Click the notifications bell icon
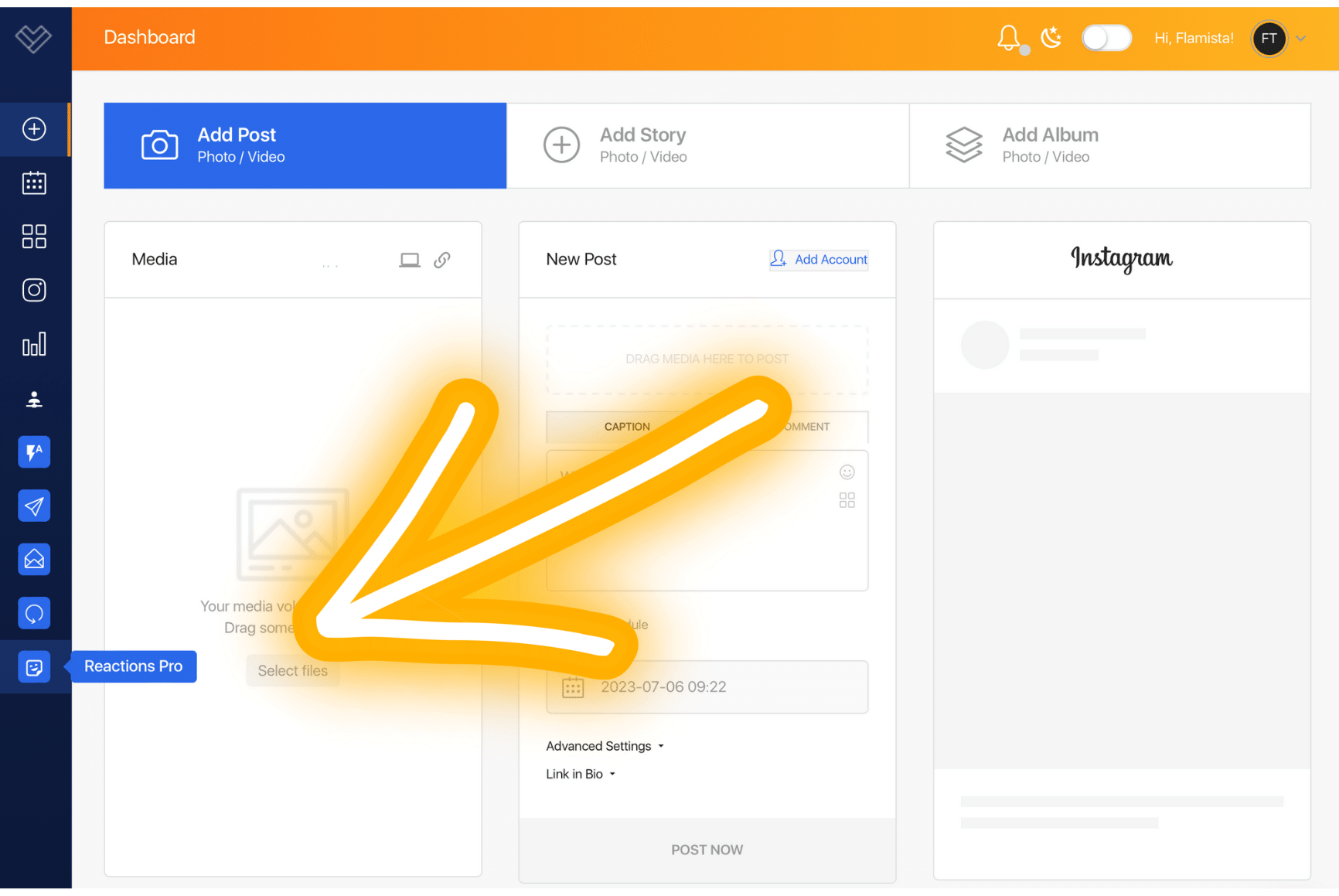 (x=1008, y=37)
